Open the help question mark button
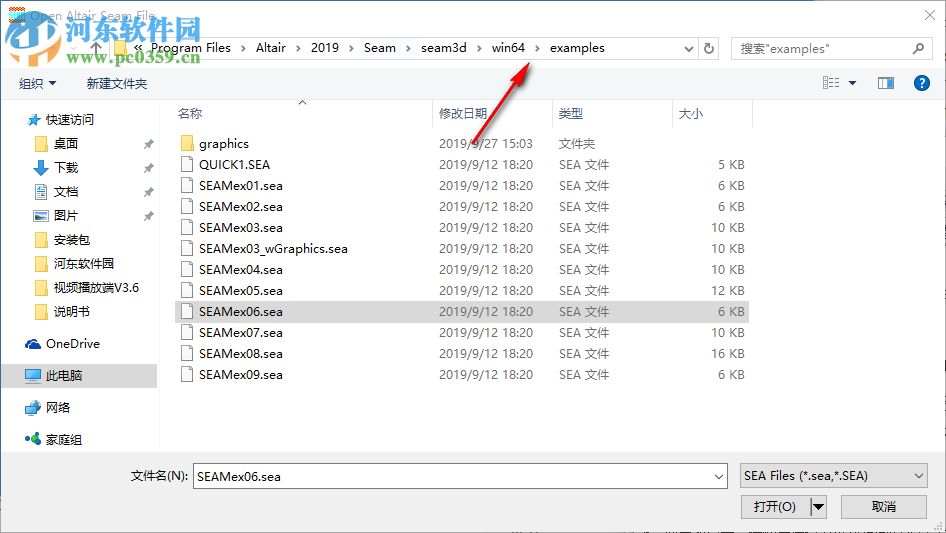 921,83
